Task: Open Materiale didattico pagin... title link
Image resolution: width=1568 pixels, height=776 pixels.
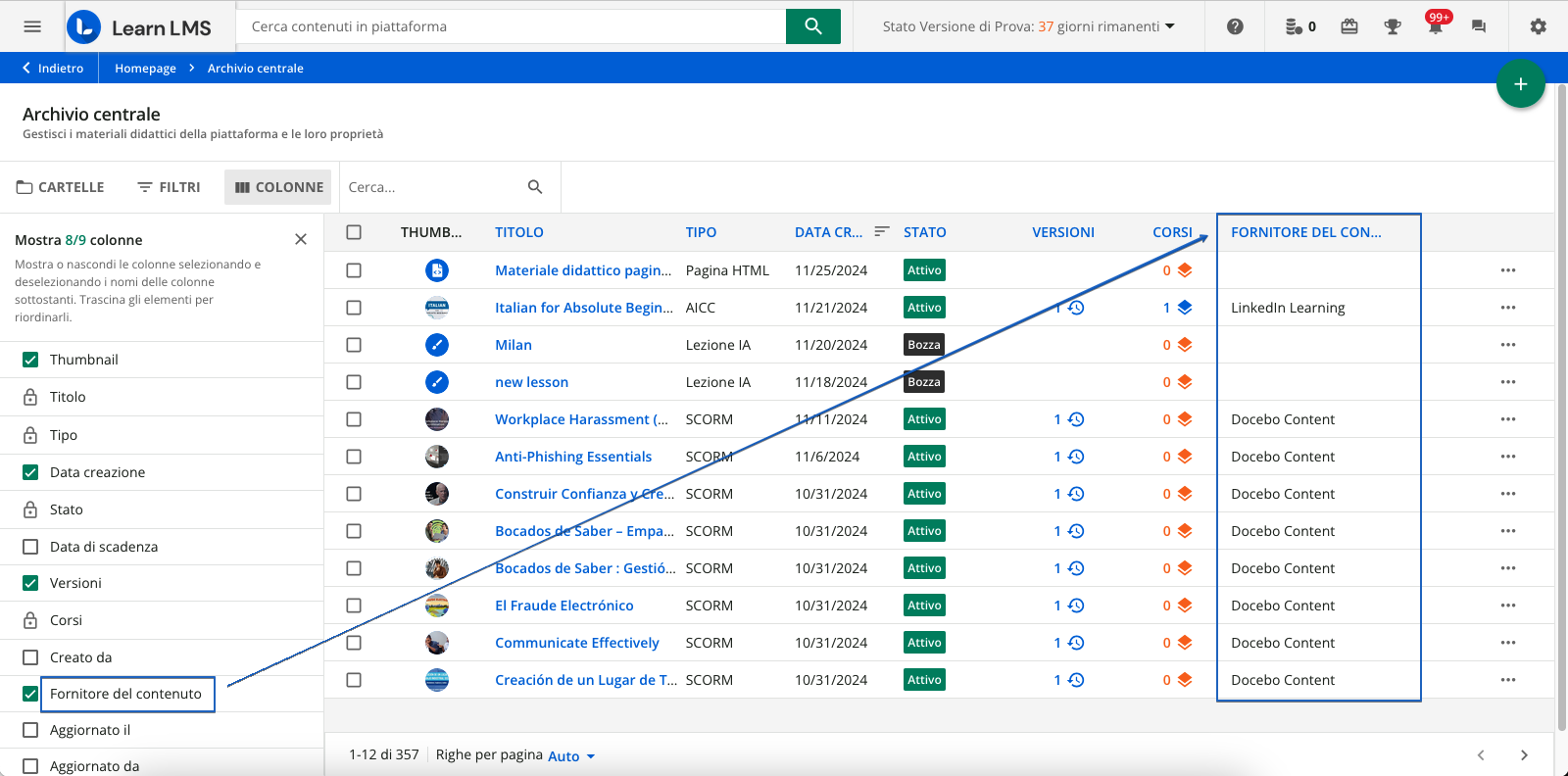Action: 583,270
